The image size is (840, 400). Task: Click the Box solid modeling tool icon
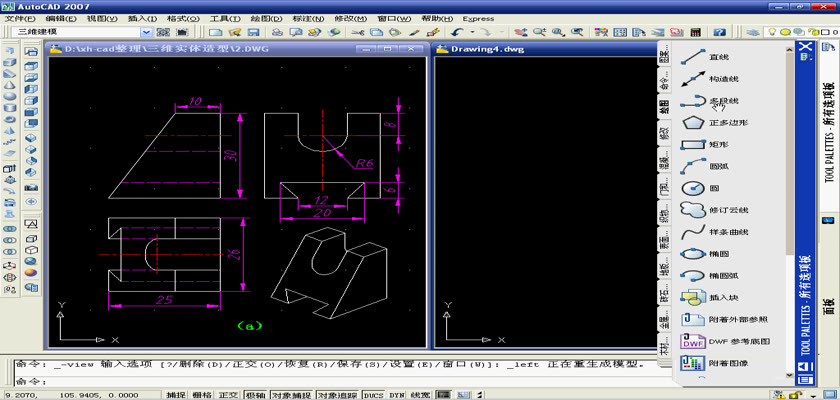pos(10,62)
